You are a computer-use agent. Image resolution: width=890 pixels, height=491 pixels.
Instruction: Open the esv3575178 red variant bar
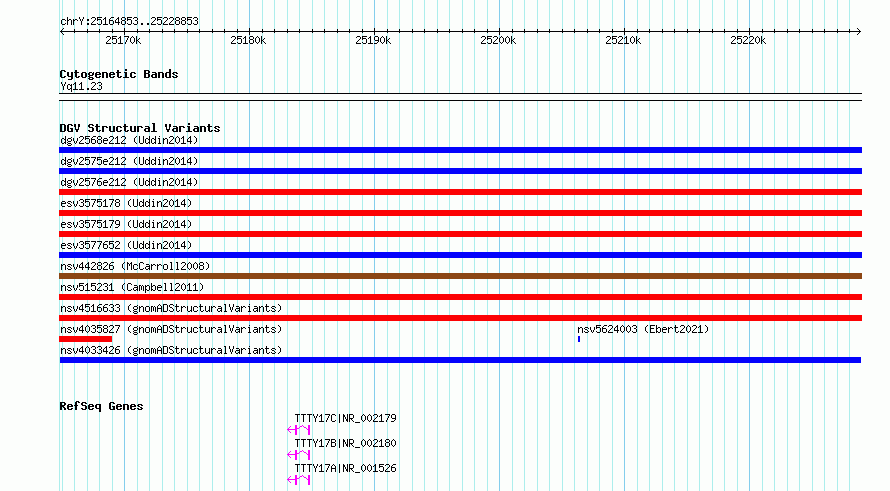tap(460, 213)
